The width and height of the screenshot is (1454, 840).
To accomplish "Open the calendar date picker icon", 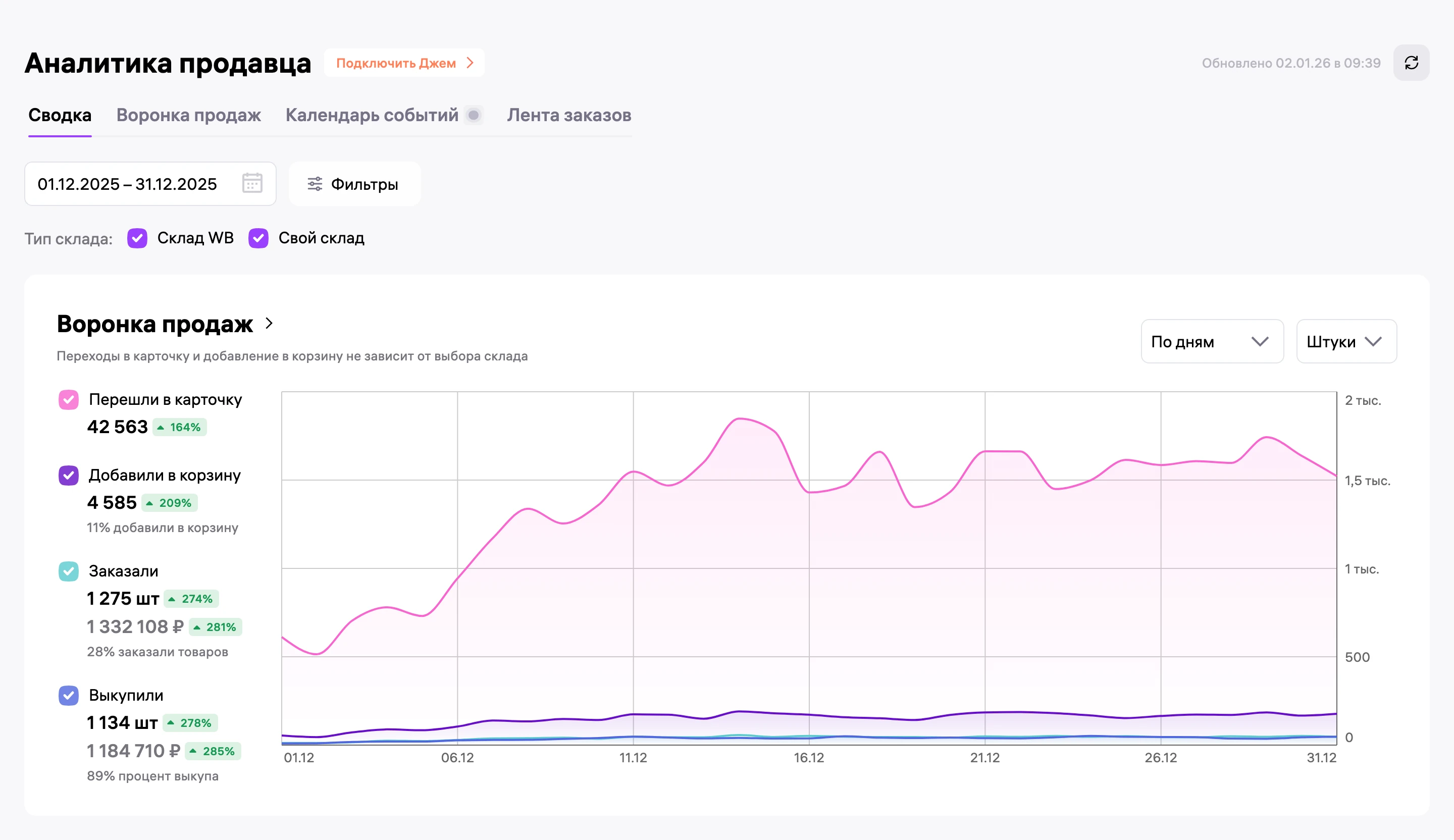I will (x=252, y=183).
